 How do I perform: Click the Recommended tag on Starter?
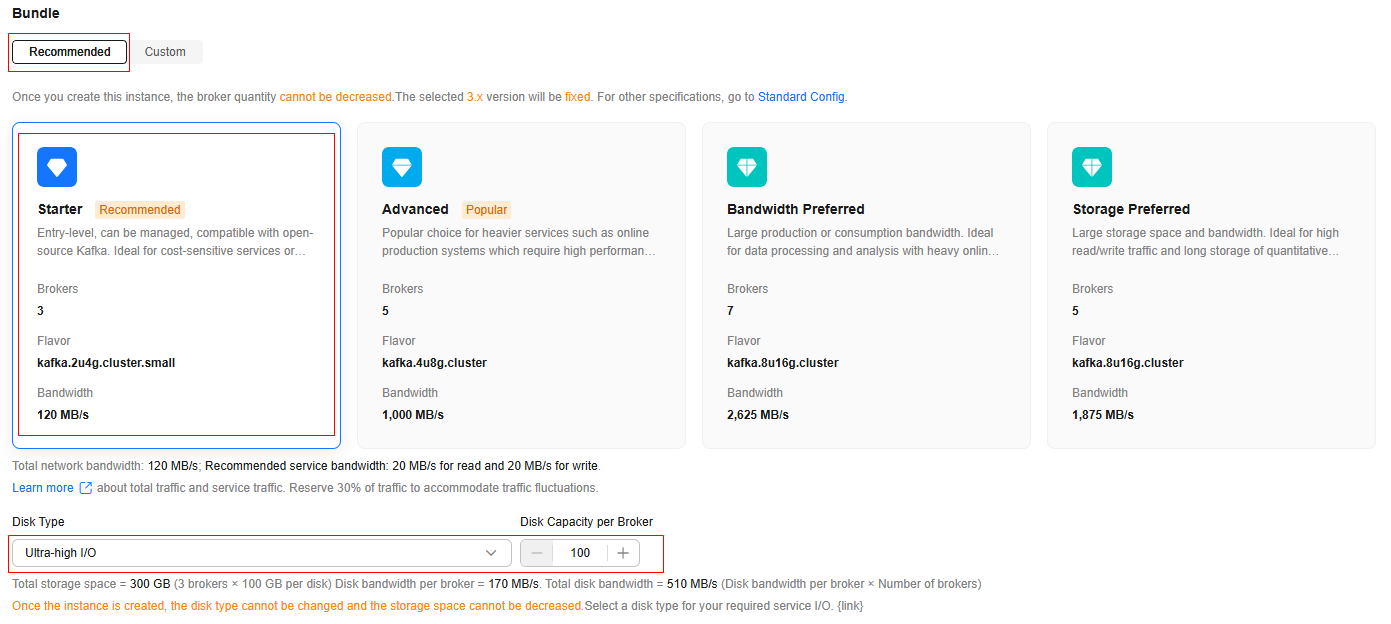click(x=140, y=210)
